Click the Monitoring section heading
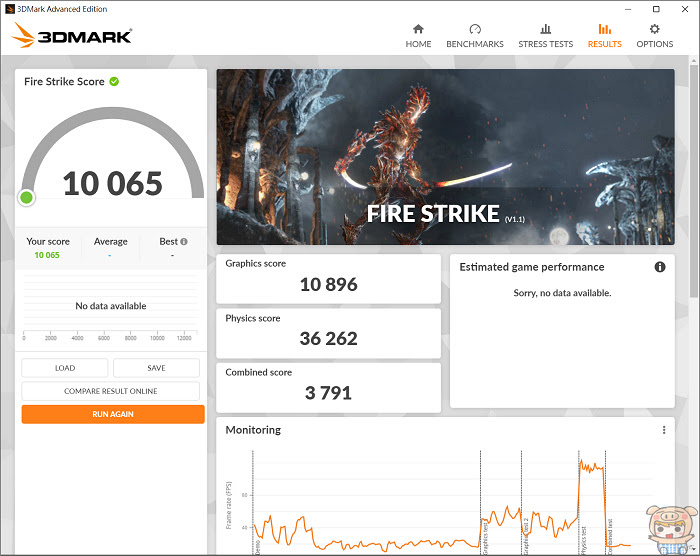The image size is (700, 556). [253, 430]
